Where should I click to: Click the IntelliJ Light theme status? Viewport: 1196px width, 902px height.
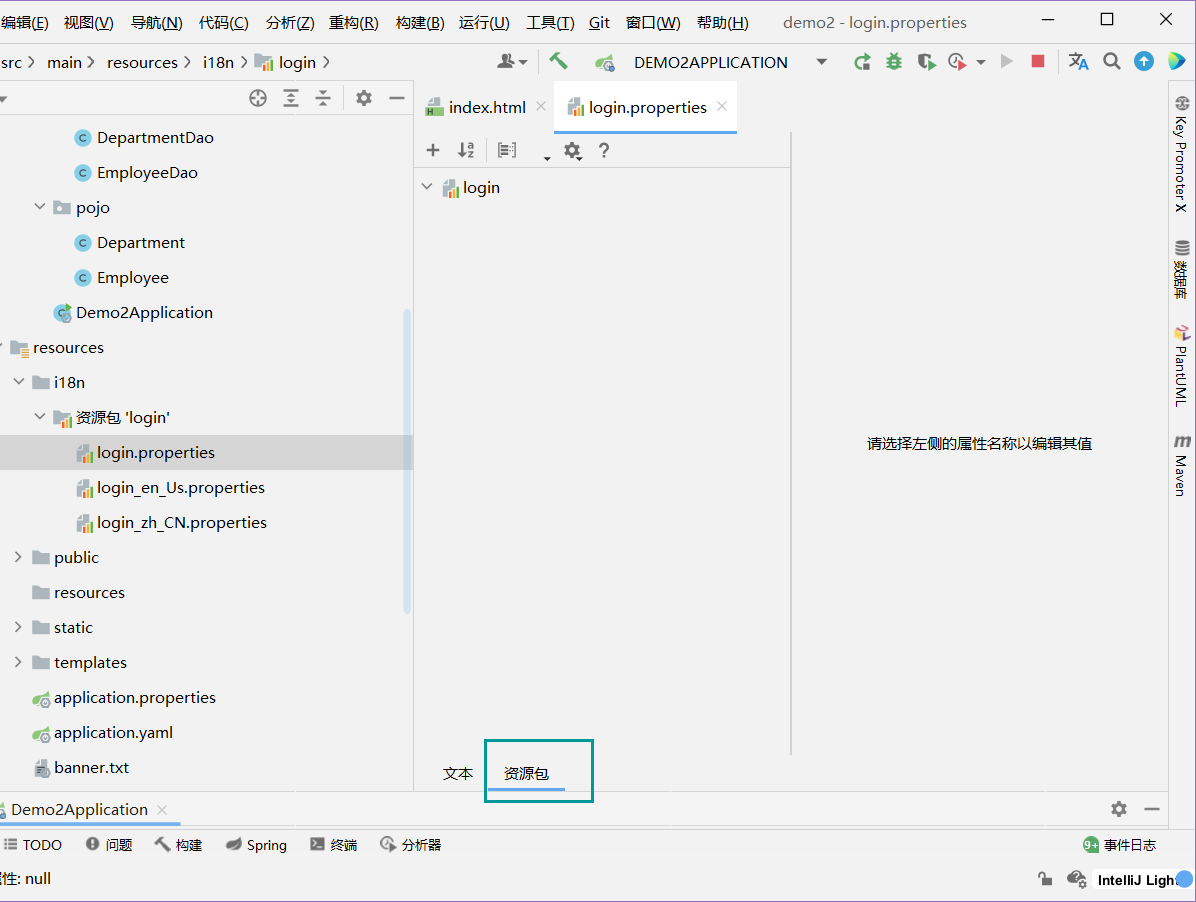(1137, 880)
